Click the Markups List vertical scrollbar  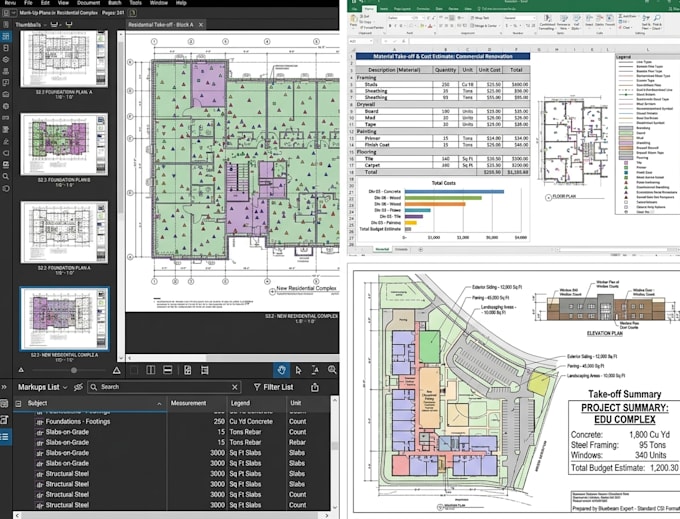click(x=334, y=453)
